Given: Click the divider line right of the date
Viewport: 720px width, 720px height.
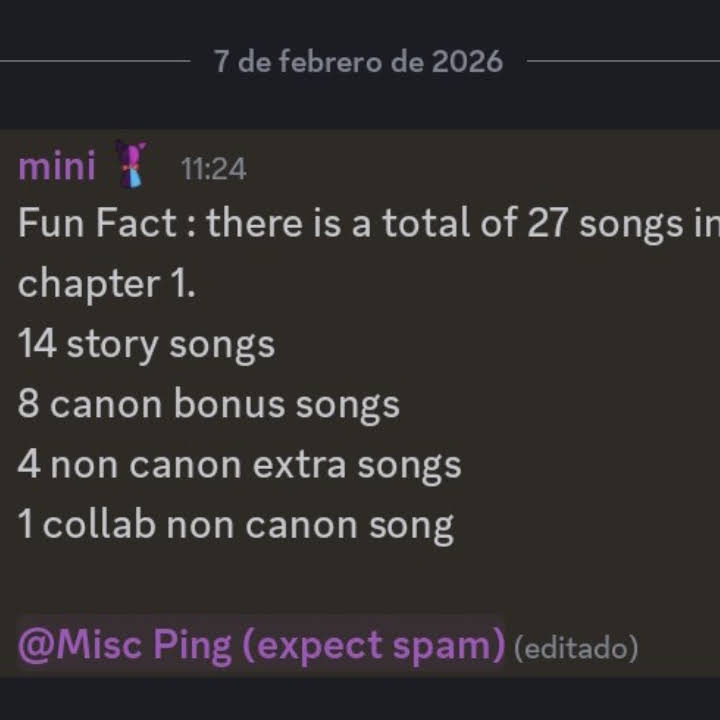Looking at the screenshot, I should (624, 60).
